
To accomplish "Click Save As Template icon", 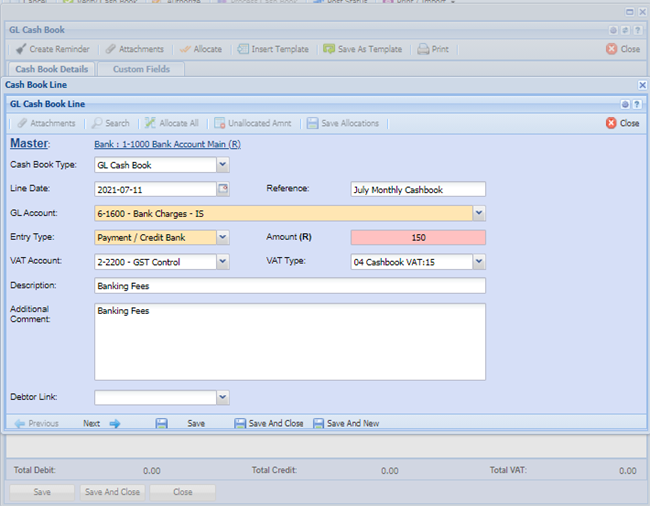I will [329, 49].
